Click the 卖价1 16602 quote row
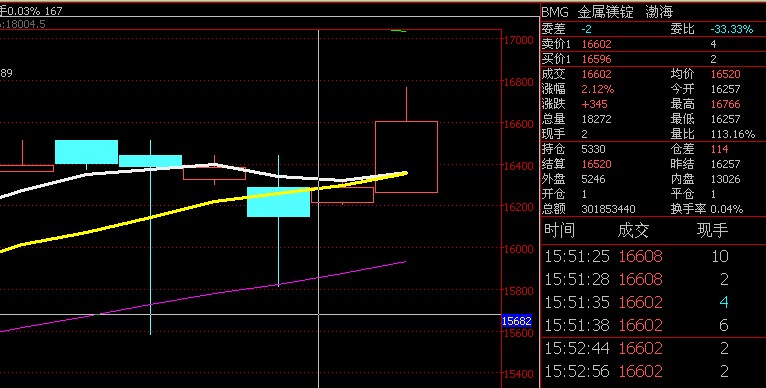The height and width of the screenshot is (388, 766). click(x=653, y=44)
